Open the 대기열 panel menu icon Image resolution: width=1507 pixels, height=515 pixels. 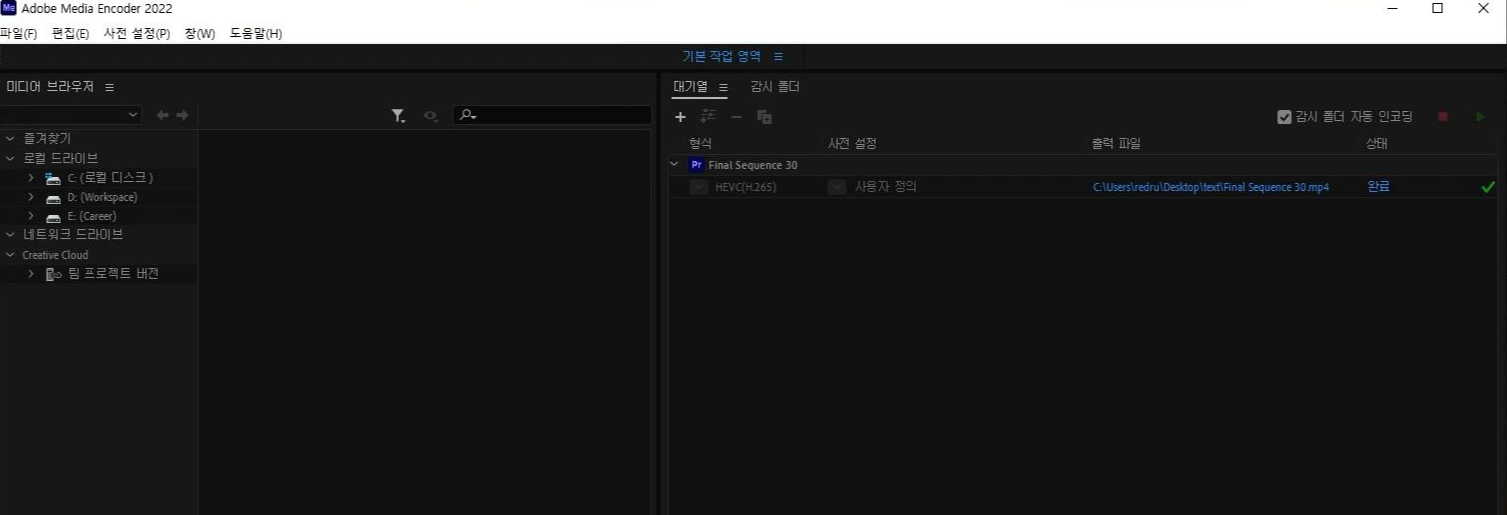[723, 87]
